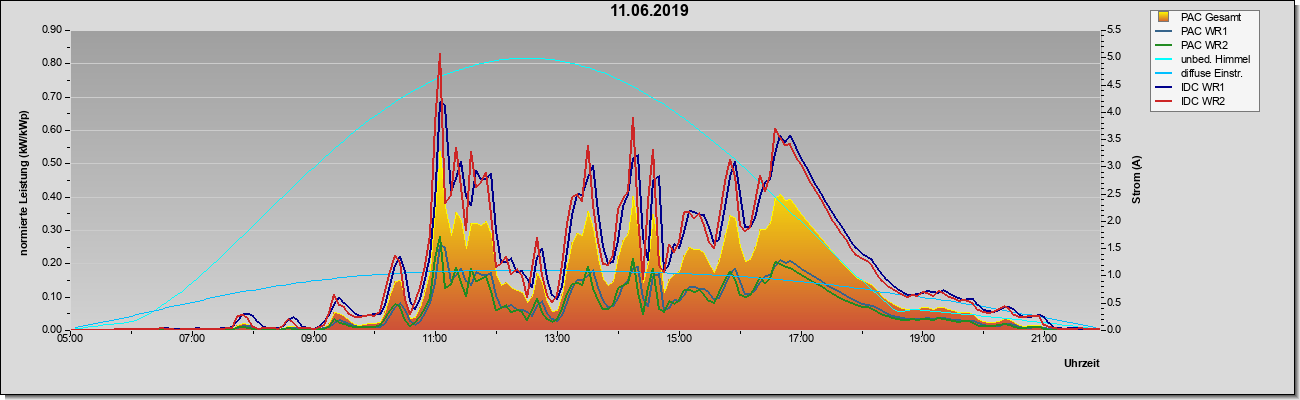1300x400 pixels.
Task: Click the unbed. Himmel legend entry
Action: click(1203, 59)
